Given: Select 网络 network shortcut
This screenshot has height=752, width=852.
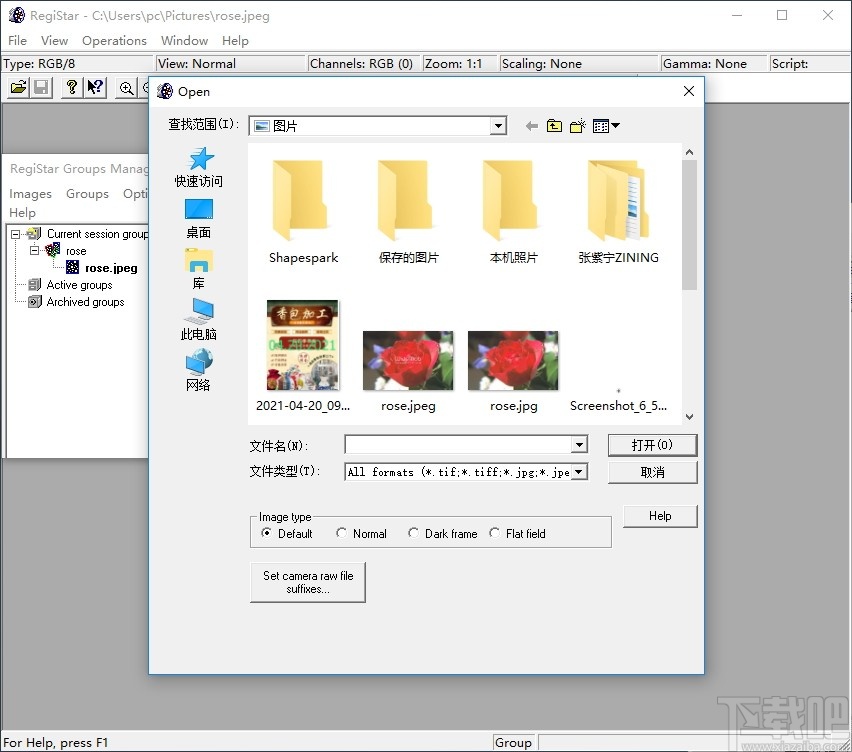Looking at the screenshot, I should 199,370.
